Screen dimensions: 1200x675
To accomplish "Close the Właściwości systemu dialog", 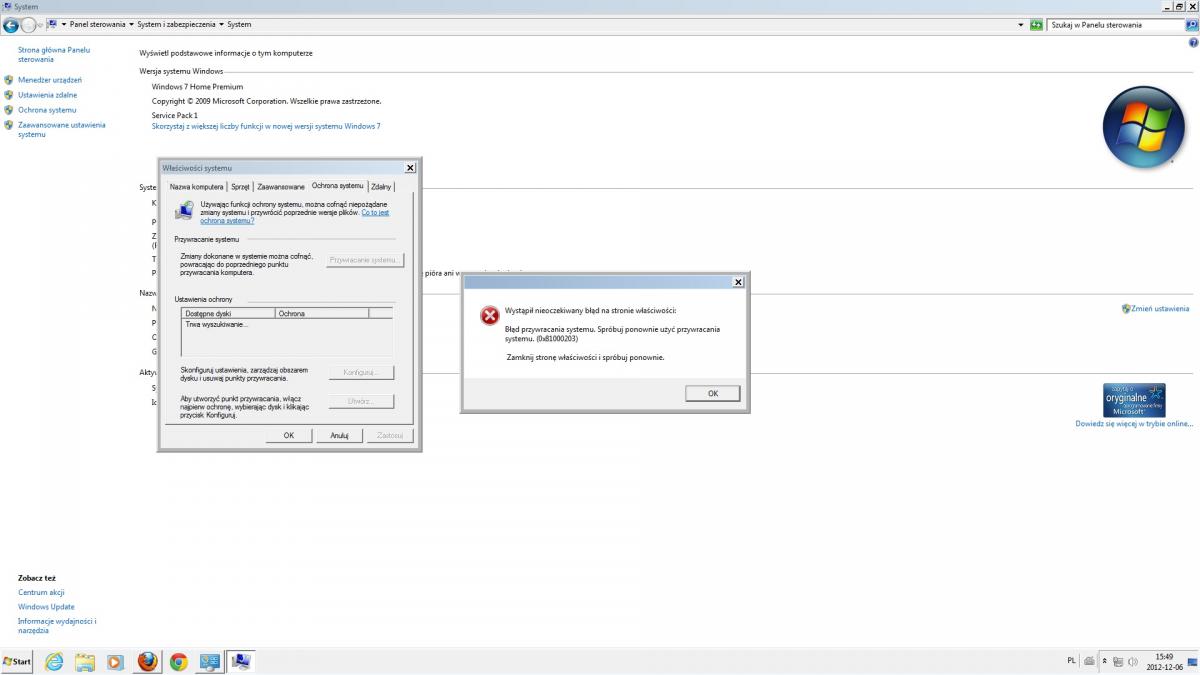I will [410, 168].
